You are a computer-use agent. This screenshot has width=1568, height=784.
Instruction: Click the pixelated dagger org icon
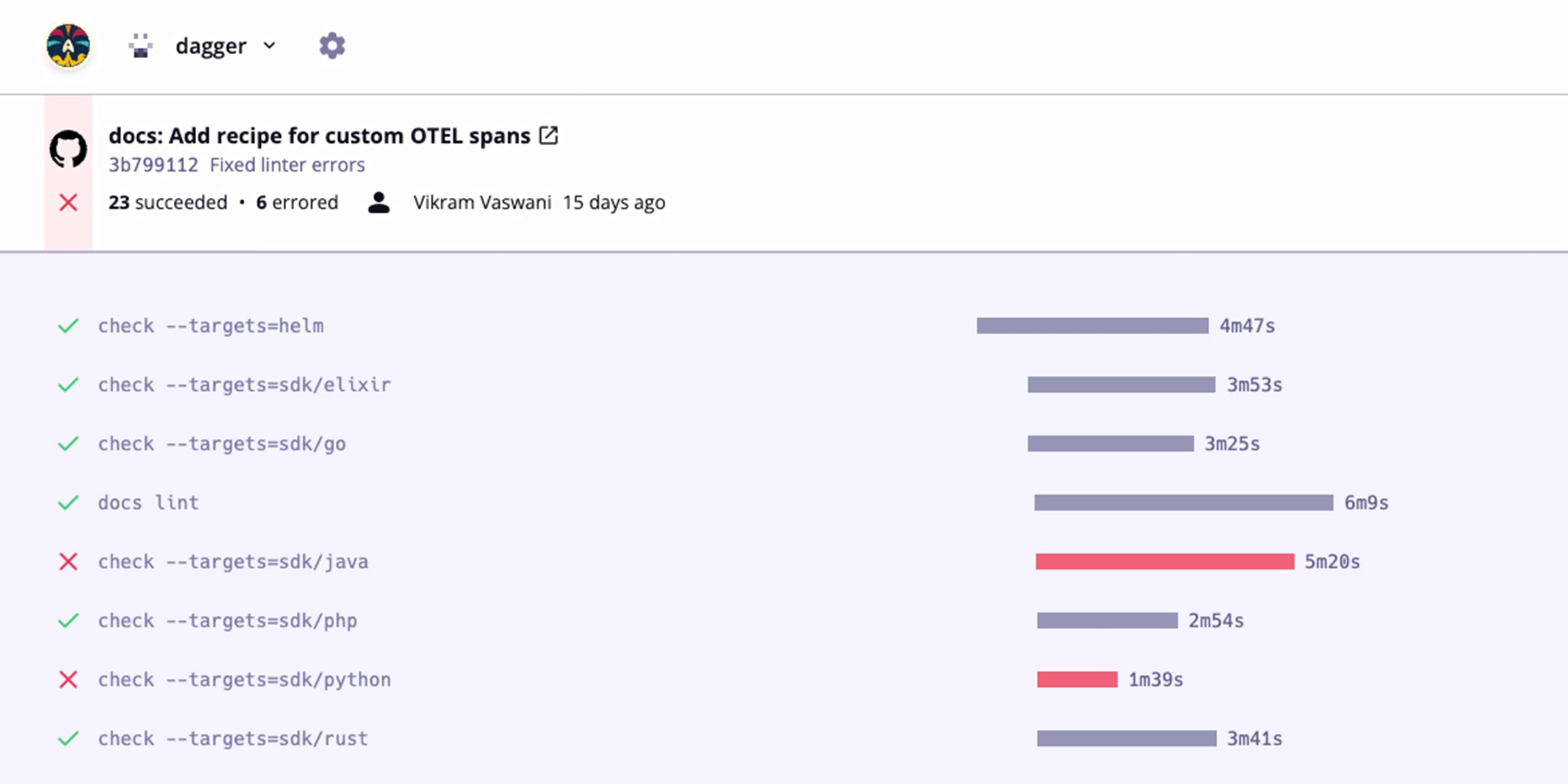point(140,46)
